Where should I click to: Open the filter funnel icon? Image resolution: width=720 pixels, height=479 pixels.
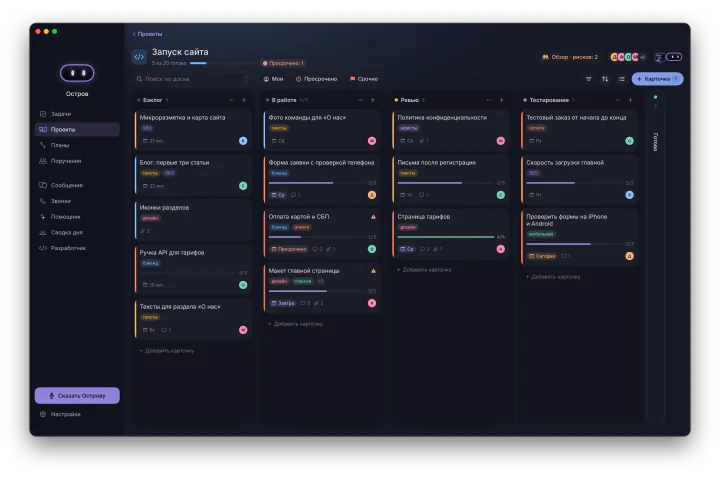click(x=589, y=79)
